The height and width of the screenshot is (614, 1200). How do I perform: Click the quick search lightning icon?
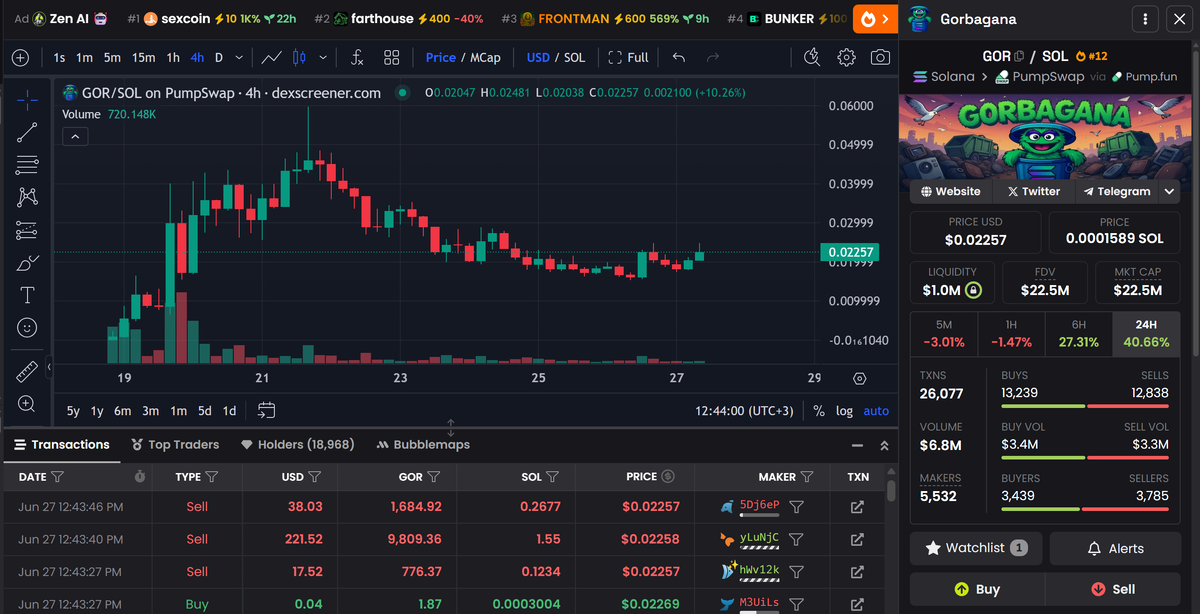(812, 58)
